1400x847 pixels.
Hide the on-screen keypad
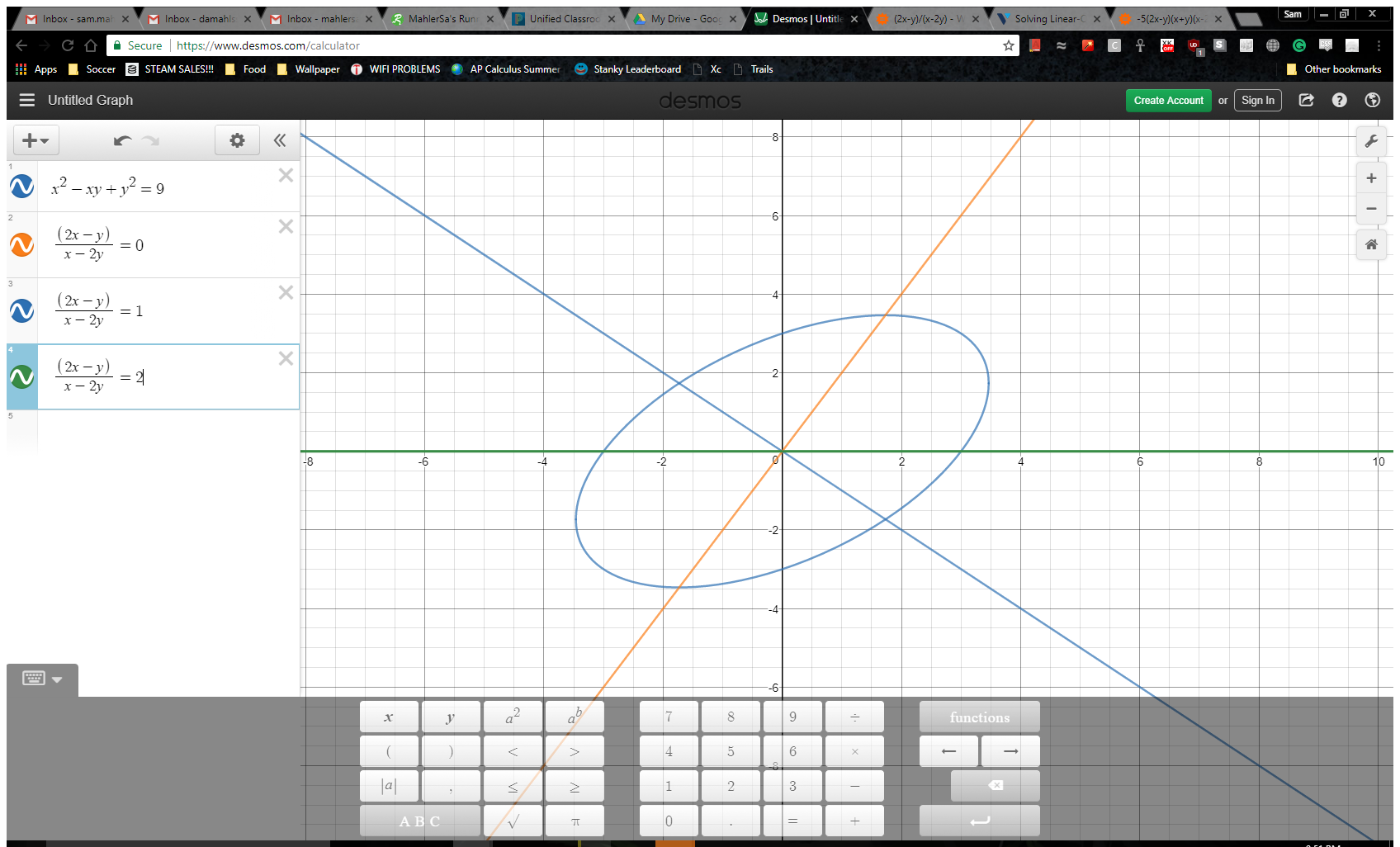(x=42, y=679)
